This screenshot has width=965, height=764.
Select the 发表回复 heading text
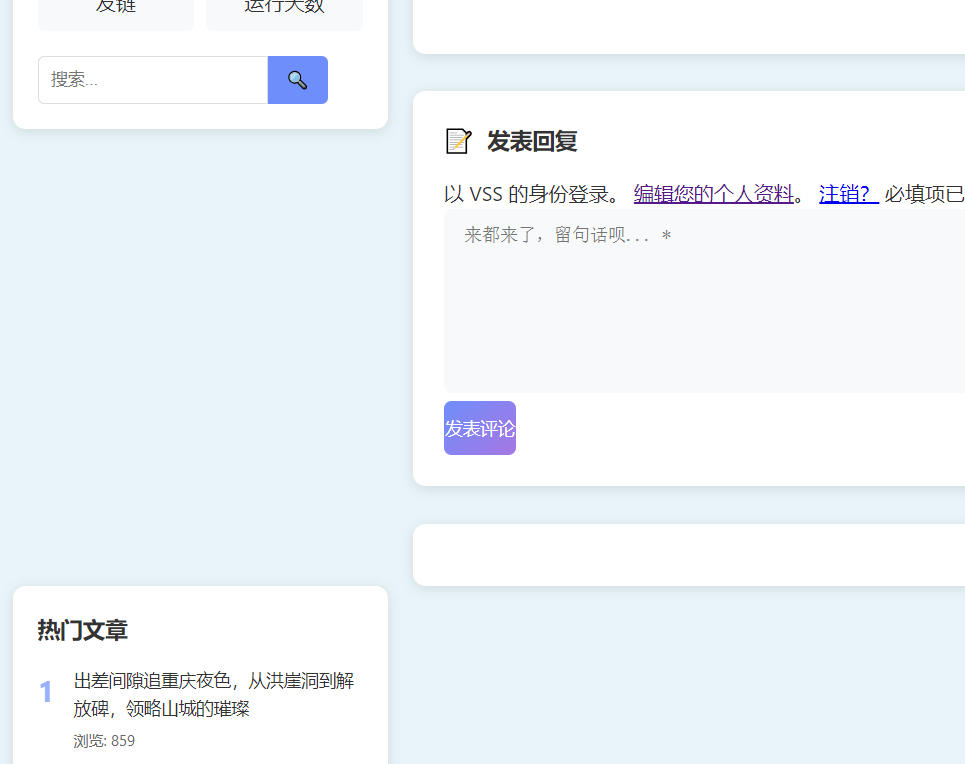tap(532, 142)
